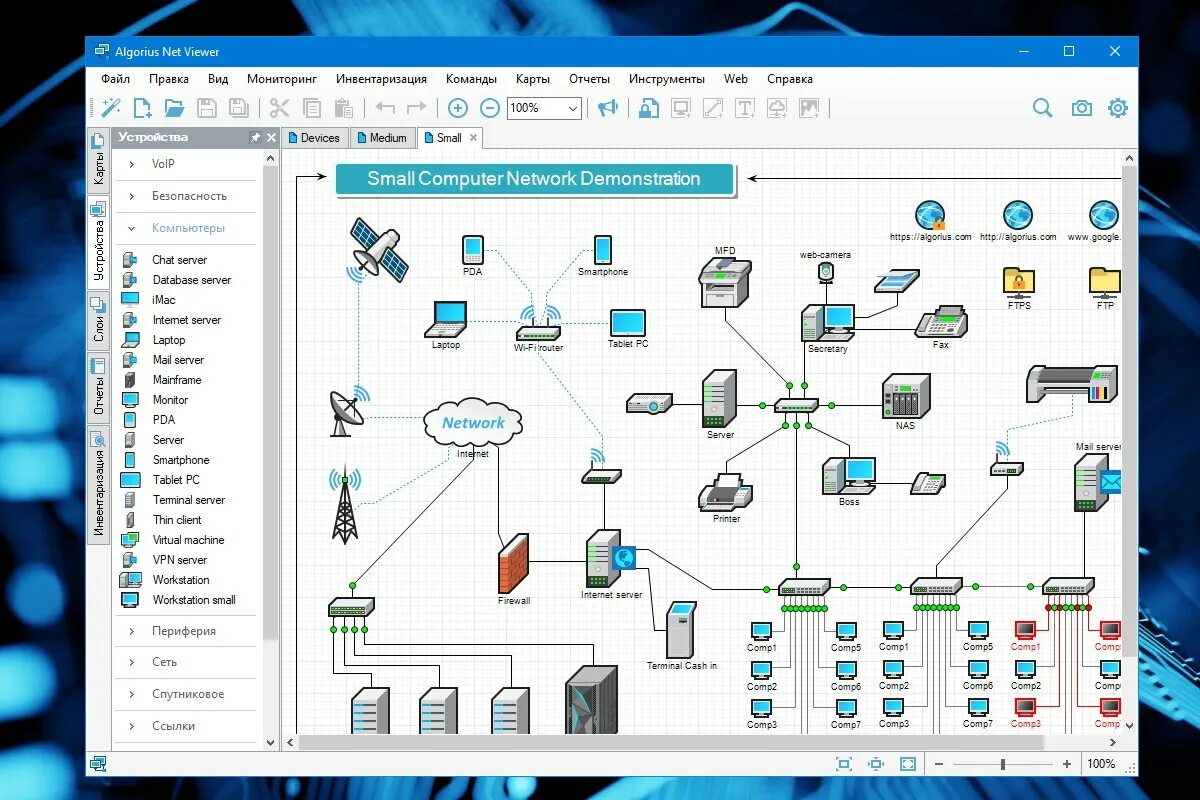
Task: Create a new map file
Action: pos(143,108)
